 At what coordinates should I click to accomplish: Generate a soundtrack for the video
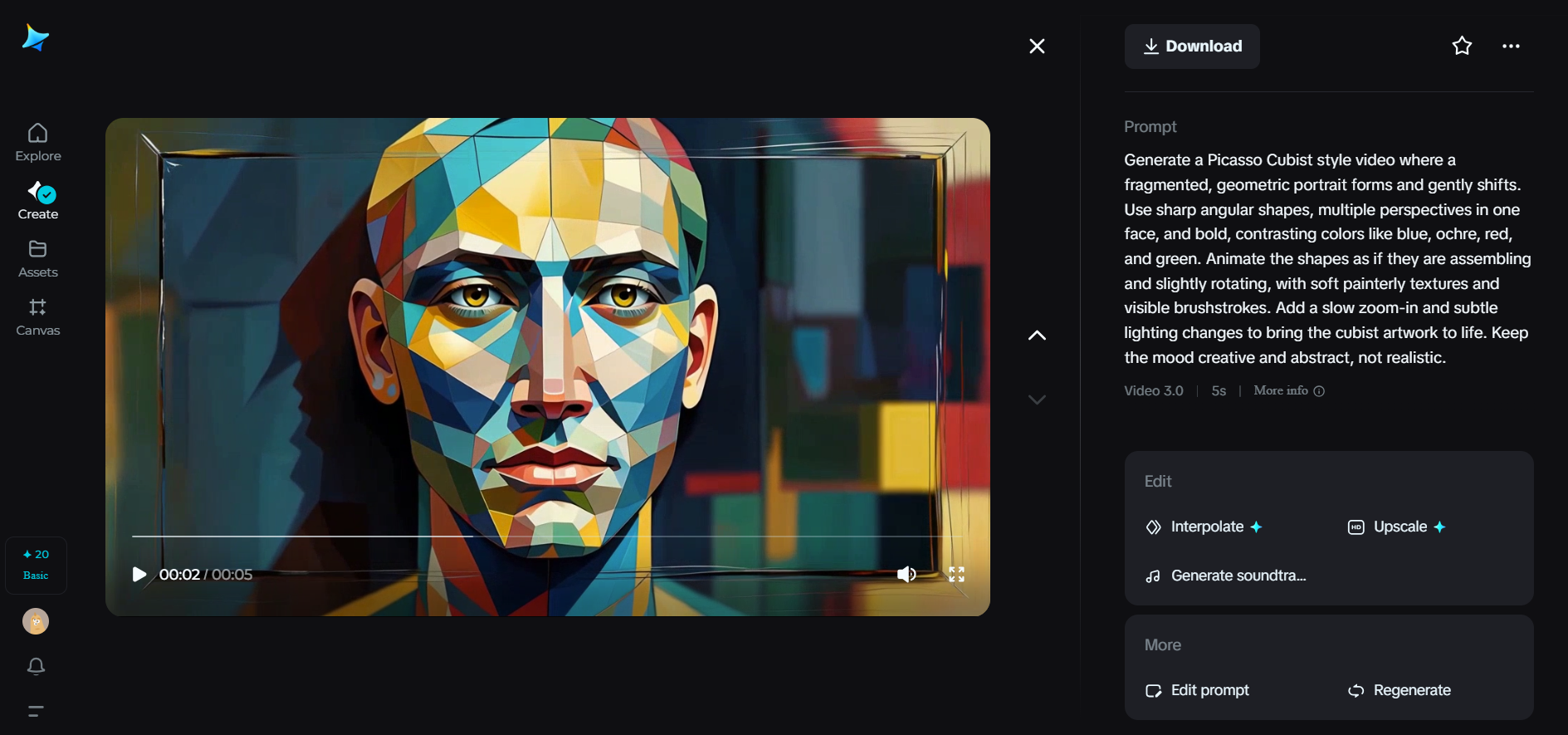tap(1226, 576)
